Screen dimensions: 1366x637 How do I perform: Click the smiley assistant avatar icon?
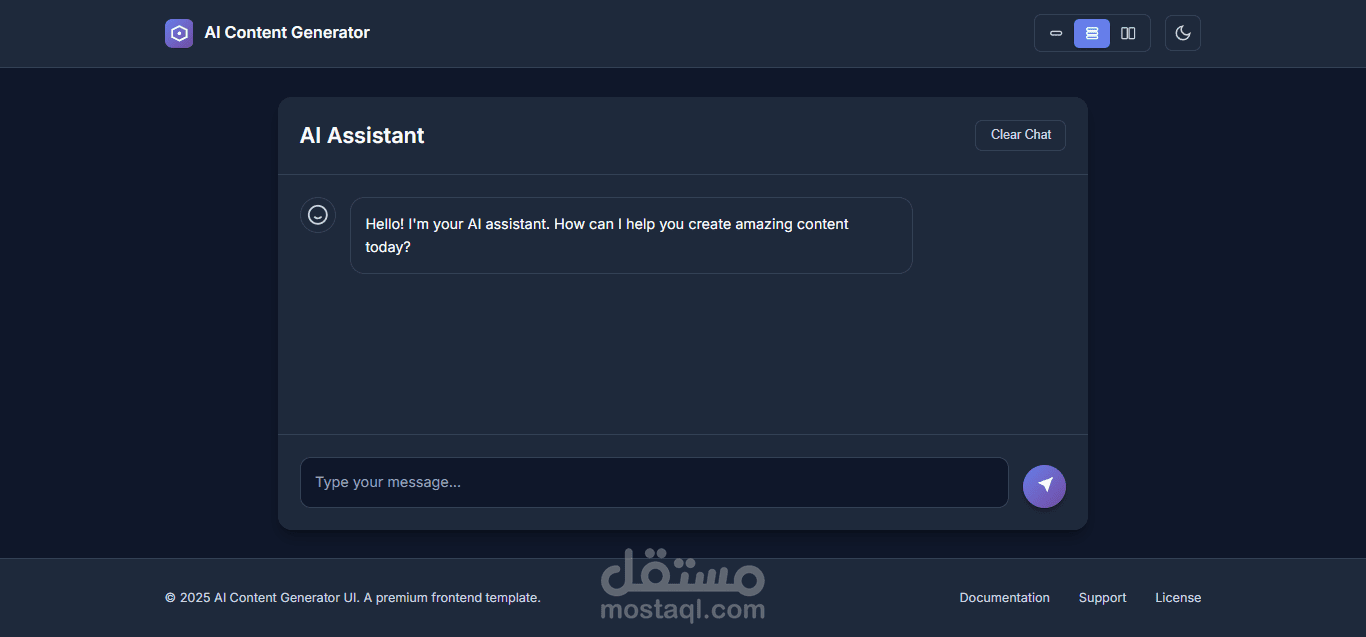pyautogui.click(x=318, y=215)
